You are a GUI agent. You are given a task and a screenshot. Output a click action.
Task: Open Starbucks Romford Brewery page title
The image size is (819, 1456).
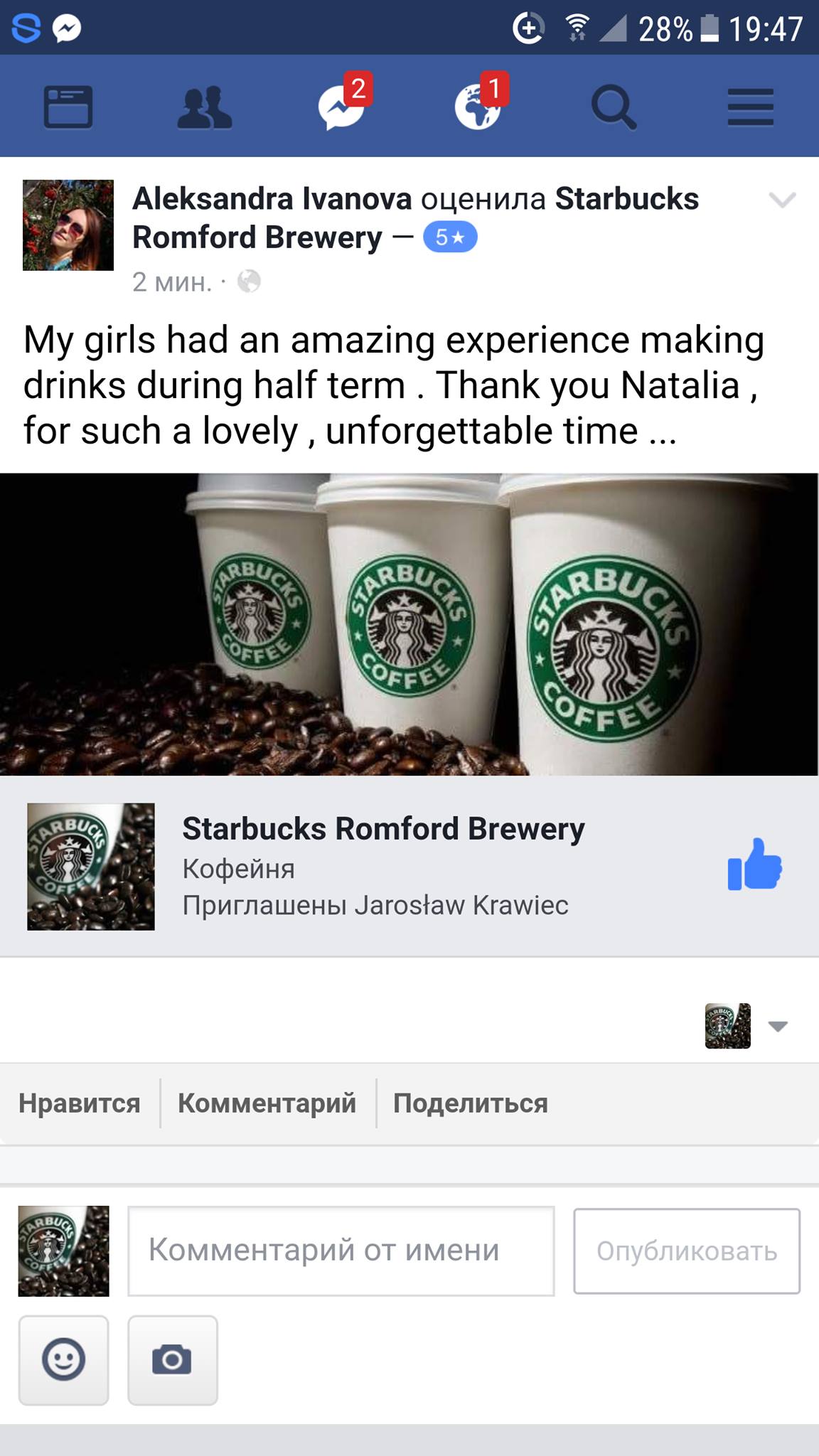coord(384,829)
